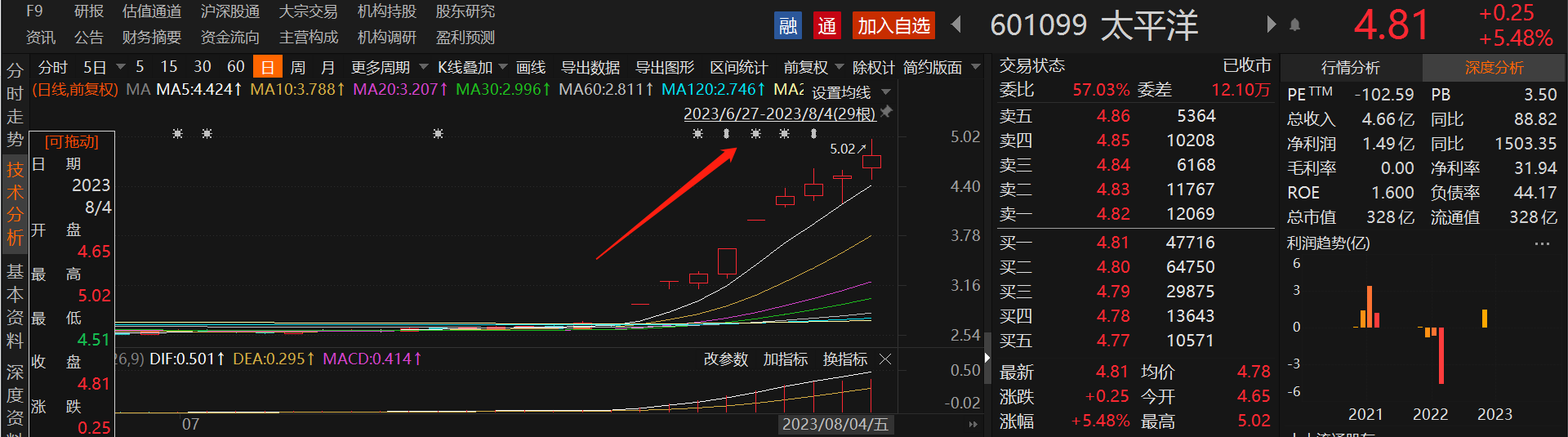Open the three-dot menu of profit trend
Screen dimensions: 1568x437
pos(1542,243)
